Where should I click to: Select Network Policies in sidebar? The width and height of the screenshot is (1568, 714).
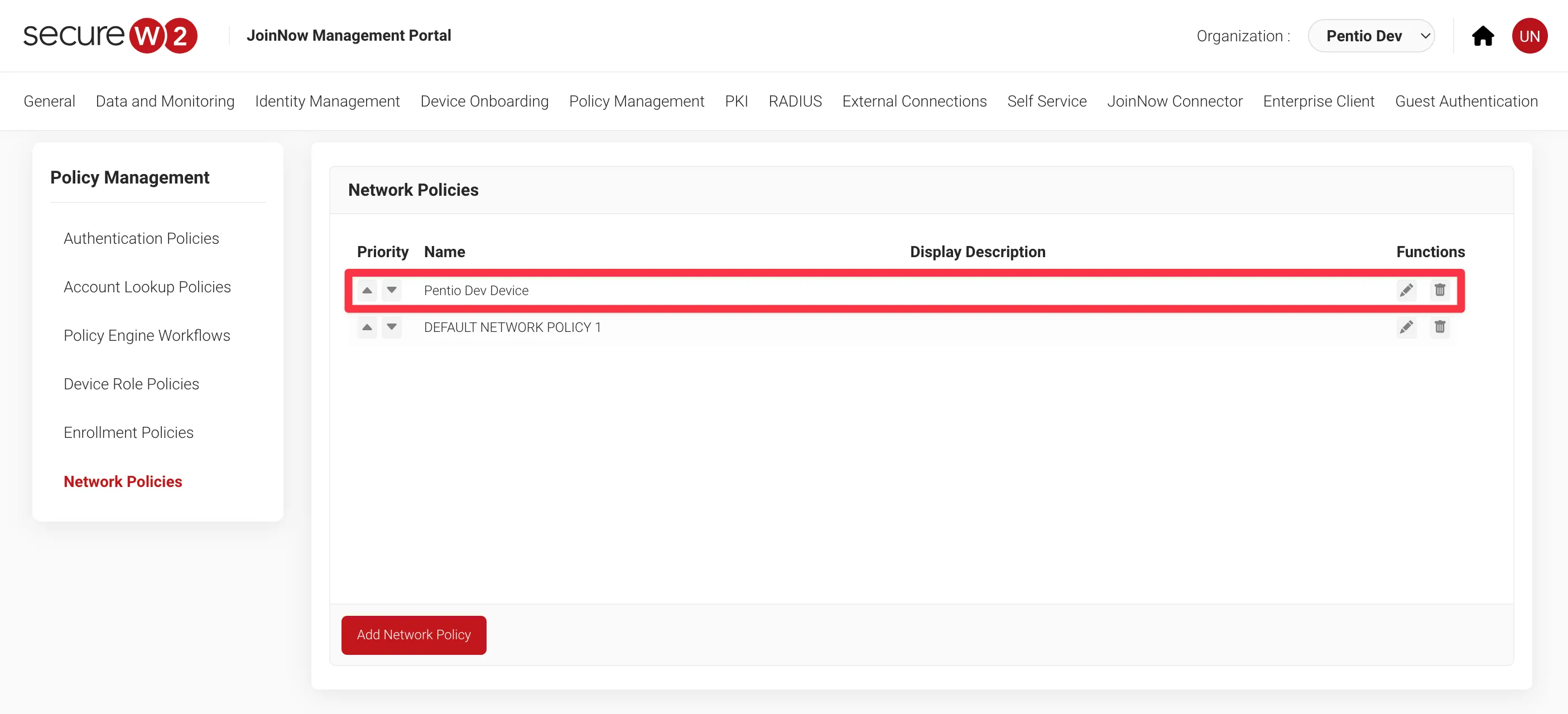coord(123,481)
